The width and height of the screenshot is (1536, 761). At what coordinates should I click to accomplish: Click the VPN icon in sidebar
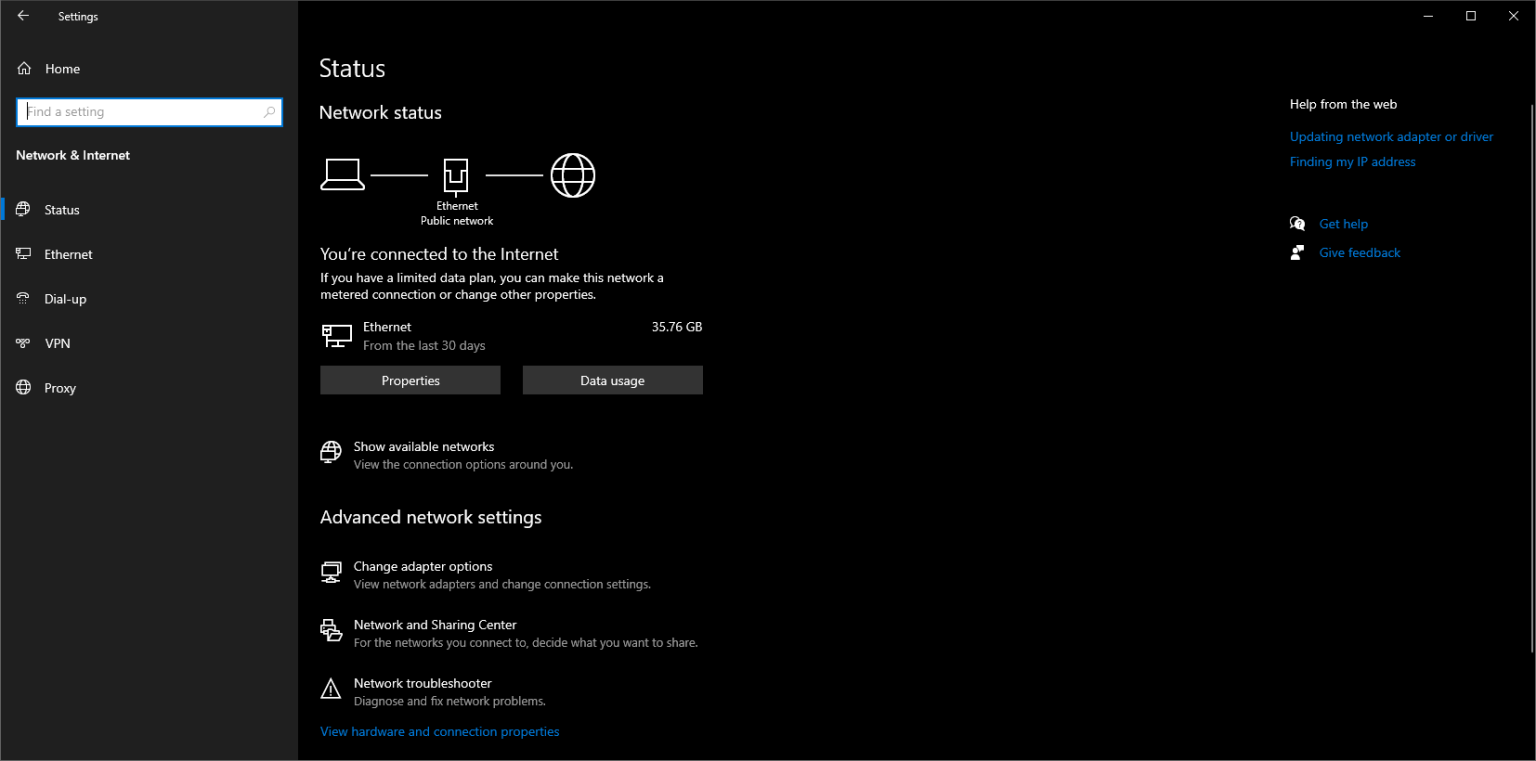(23, 343)
